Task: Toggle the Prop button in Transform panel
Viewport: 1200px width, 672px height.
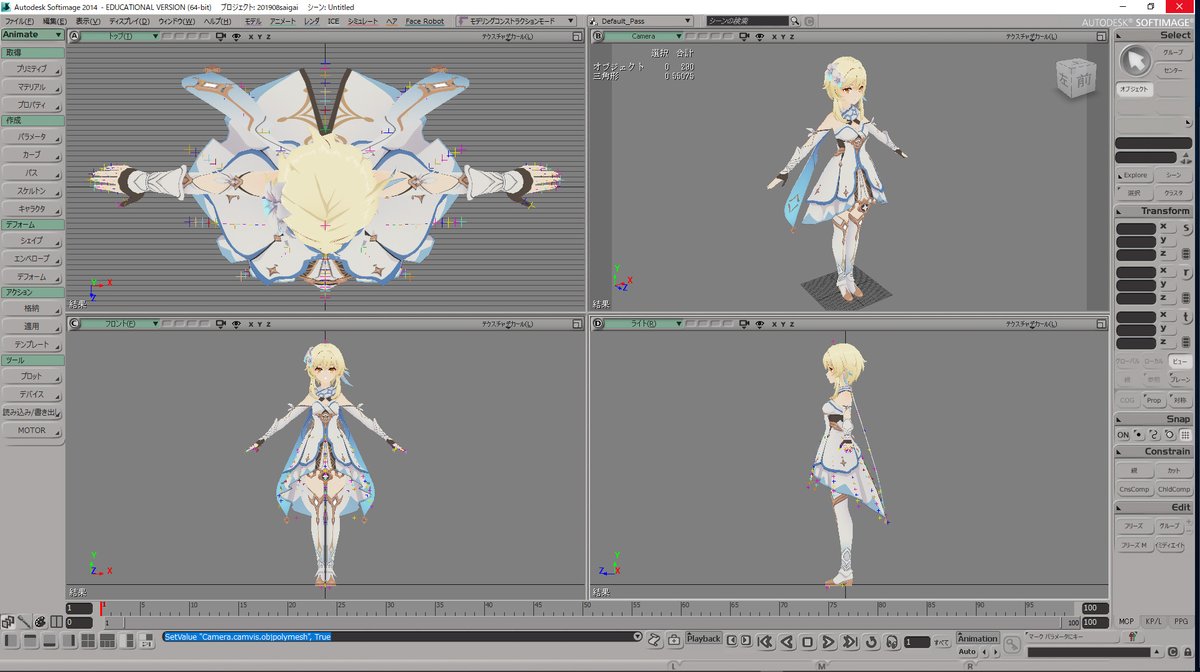Action: 1154,400
